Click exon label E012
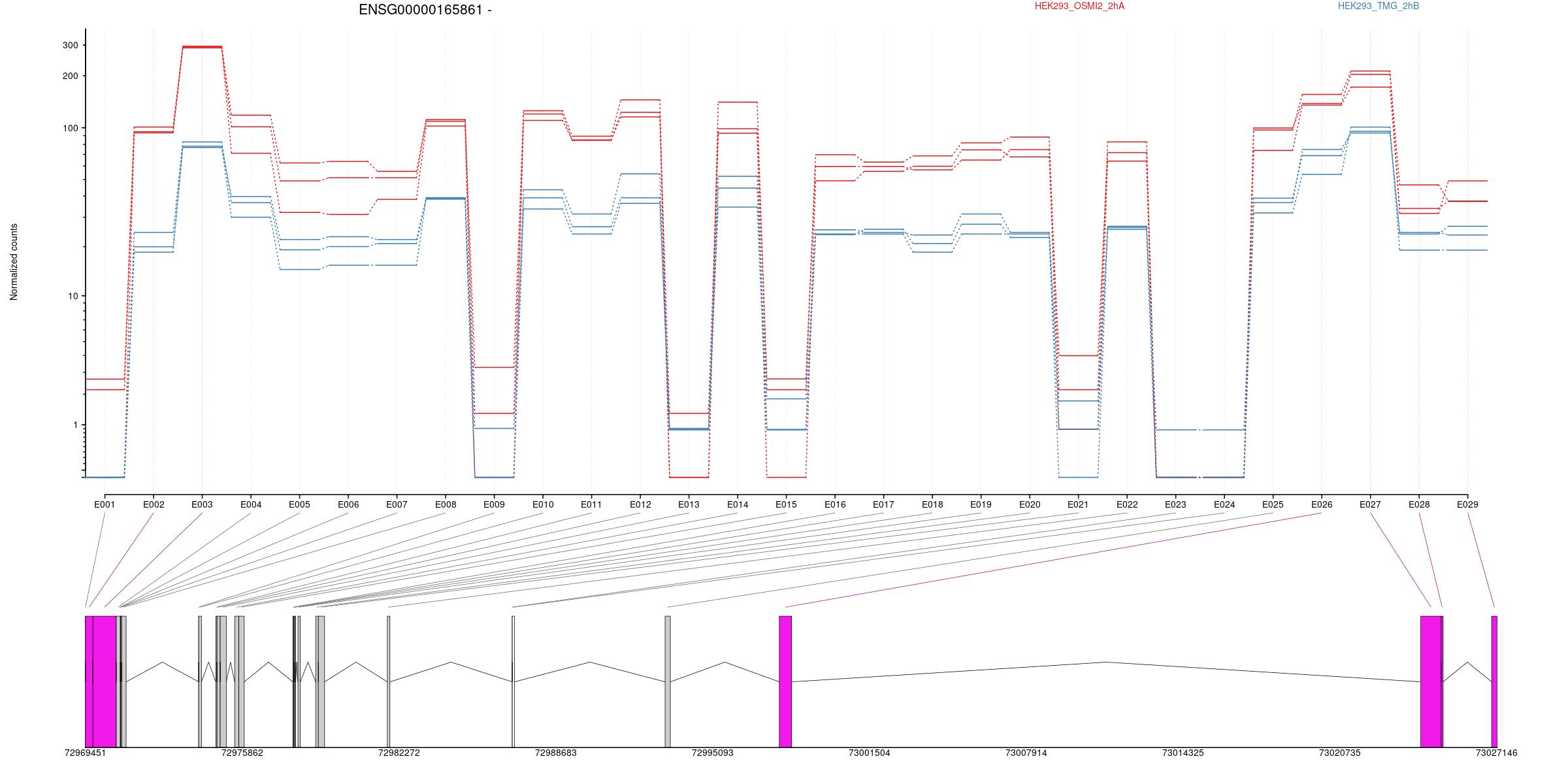The width and height of the screenshot is (1568, 784). [640, 504]
